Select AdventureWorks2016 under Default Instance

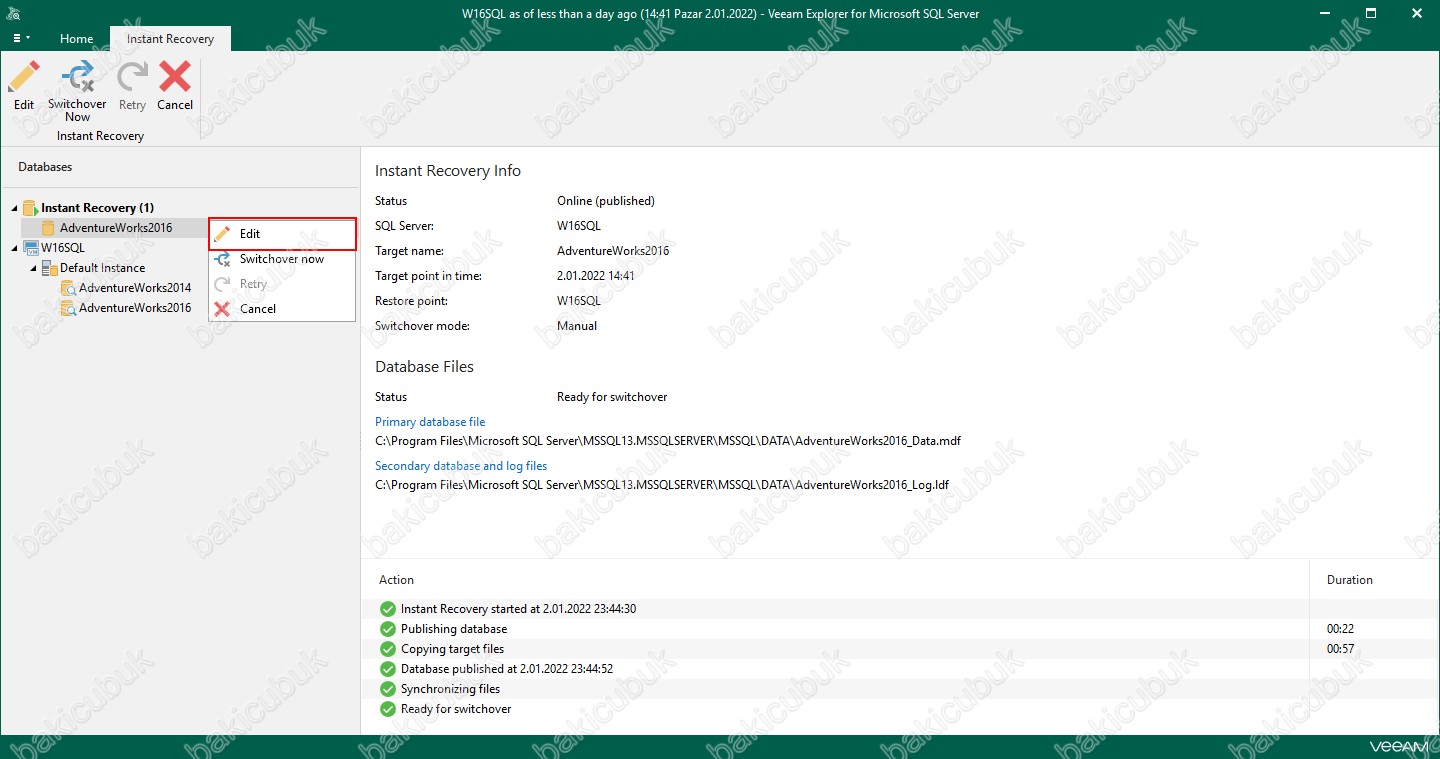pyautogui.click(x=135, y=308)
